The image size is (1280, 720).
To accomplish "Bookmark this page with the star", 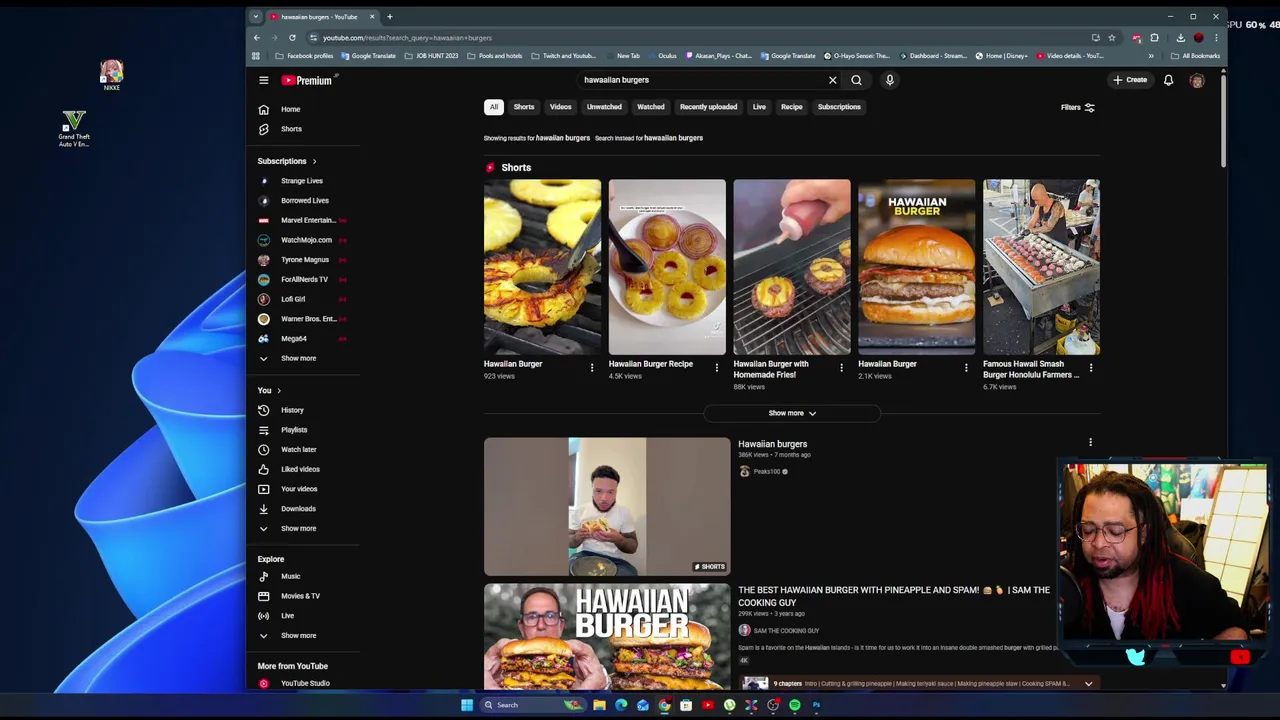I will tap(1111, 38).
